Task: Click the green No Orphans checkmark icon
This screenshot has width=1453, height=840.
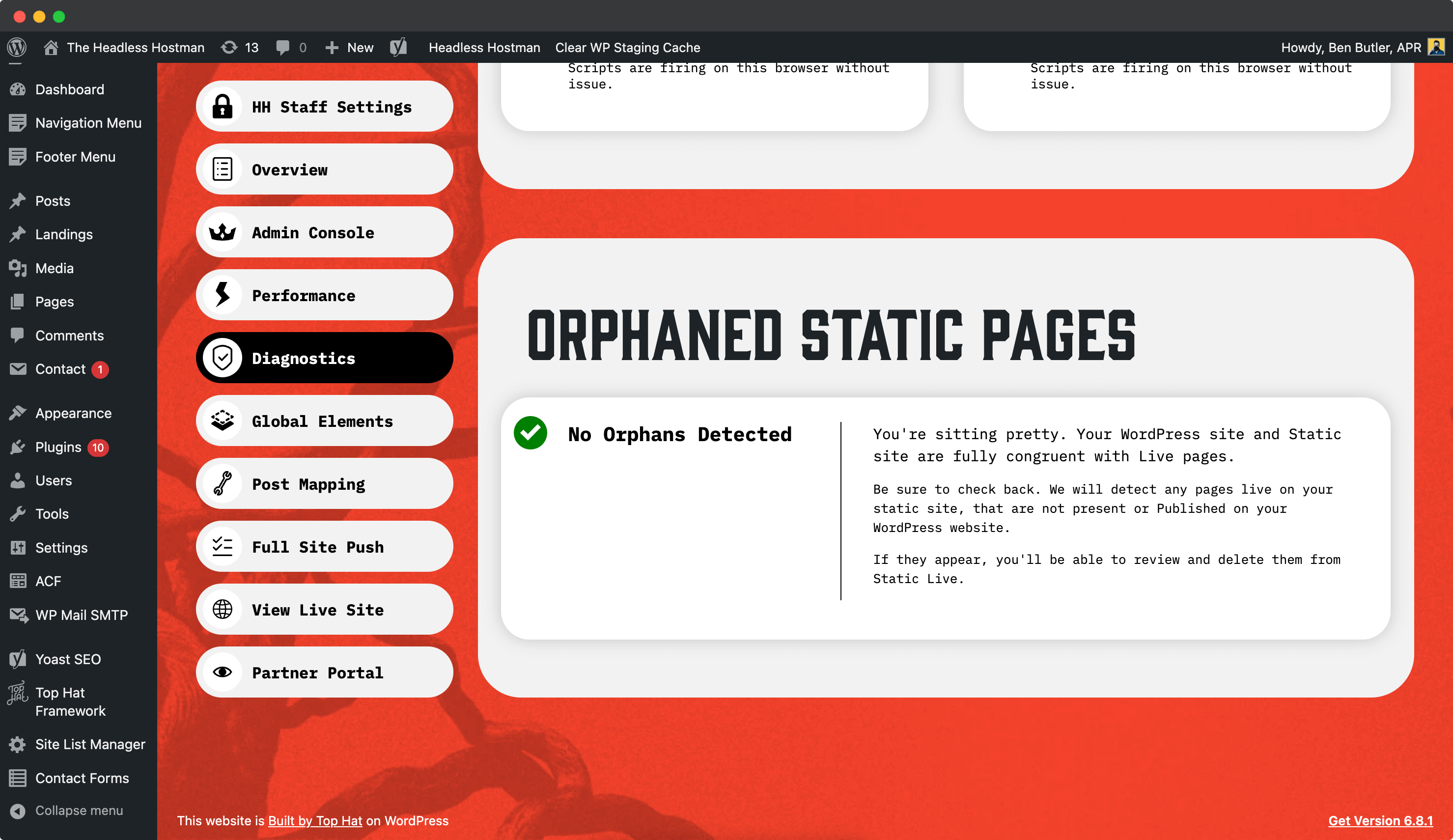Action: [x=530, y=433]
